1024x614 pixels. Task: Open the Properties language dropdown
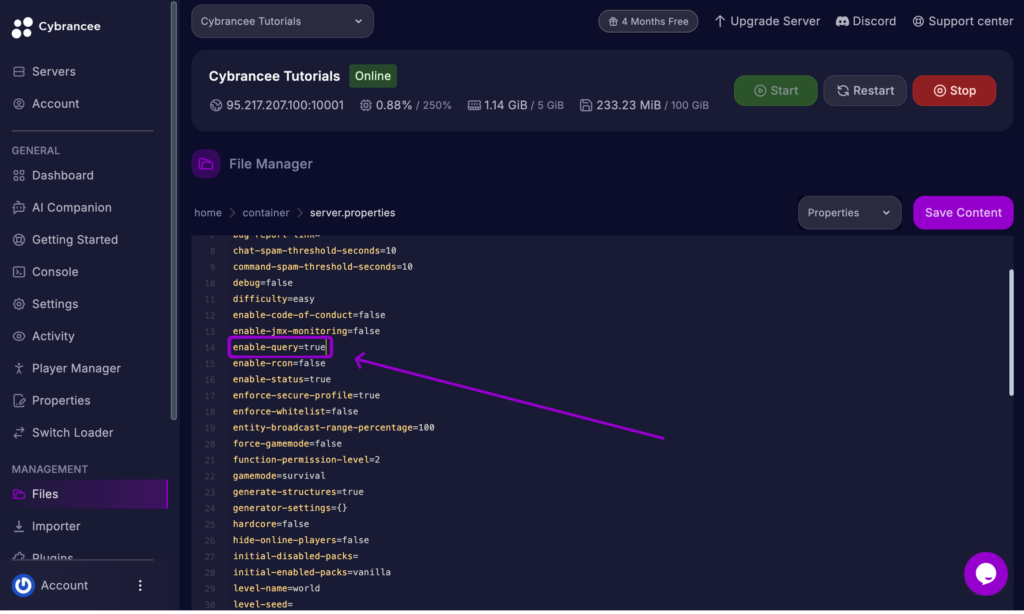850,213
